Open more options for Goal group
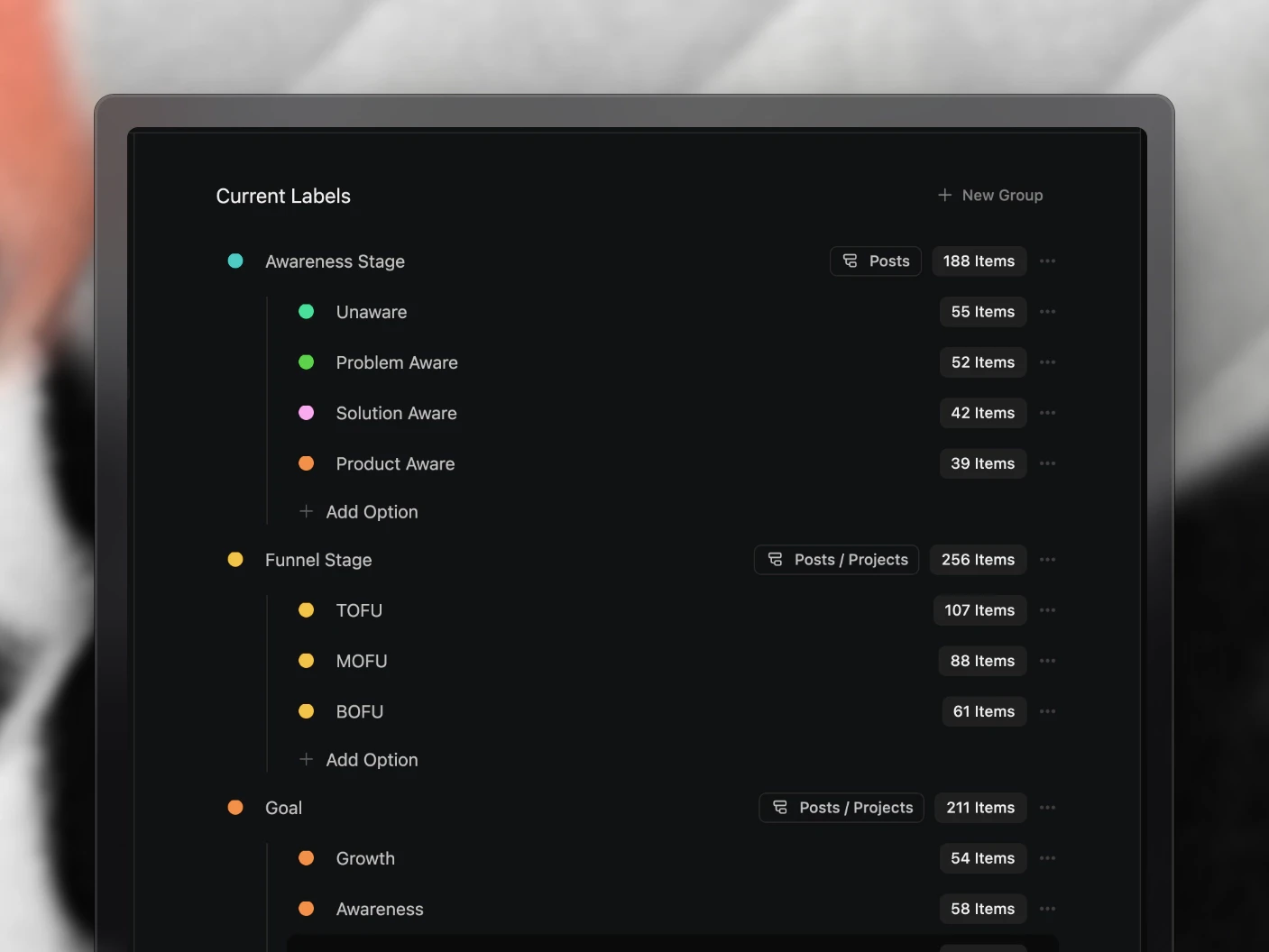This screenshot has height=952, width=1269. pyautogui.click(x=1047, y=808)
